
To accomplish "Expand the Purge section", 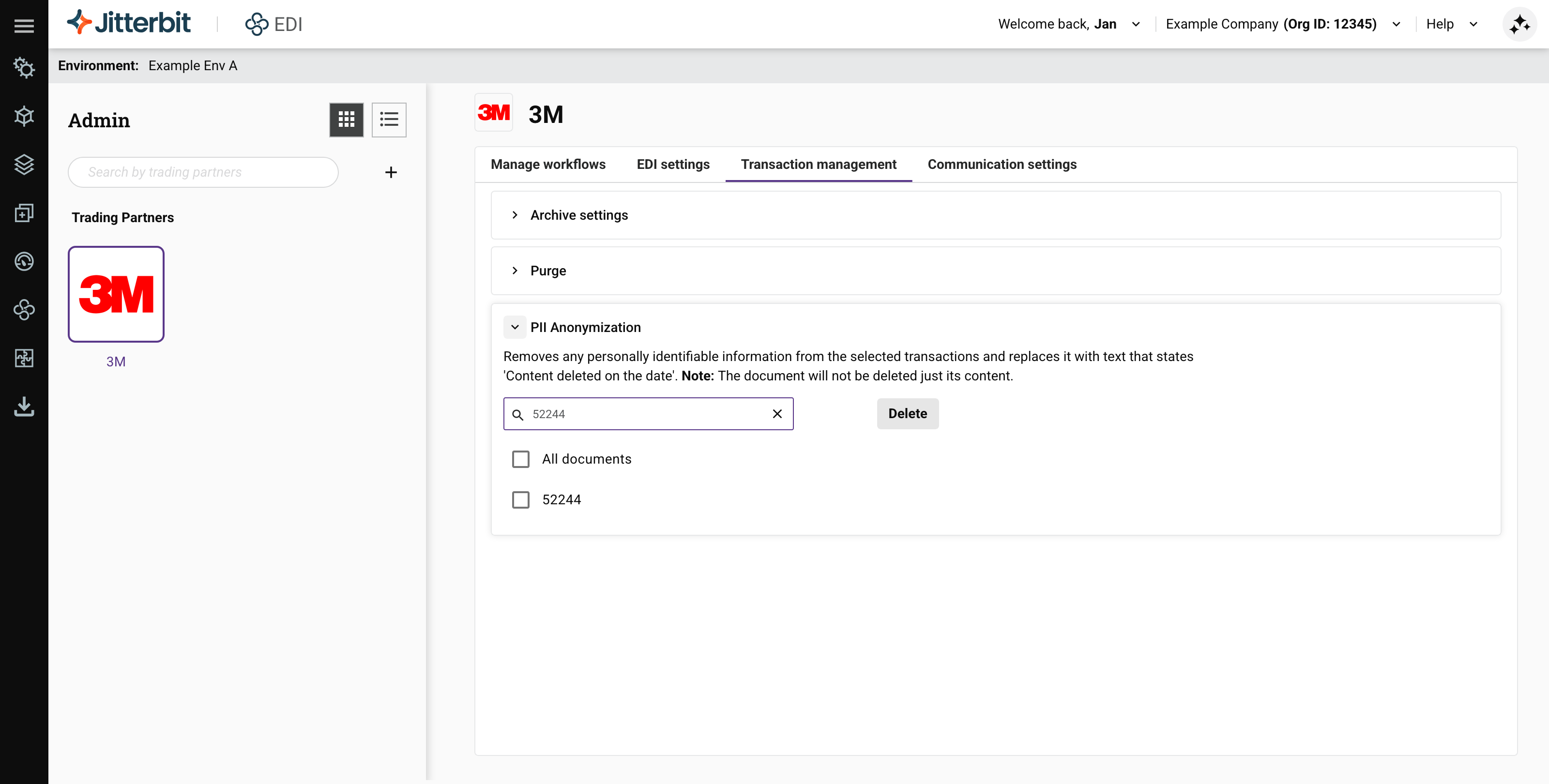I will coord(515,271).
